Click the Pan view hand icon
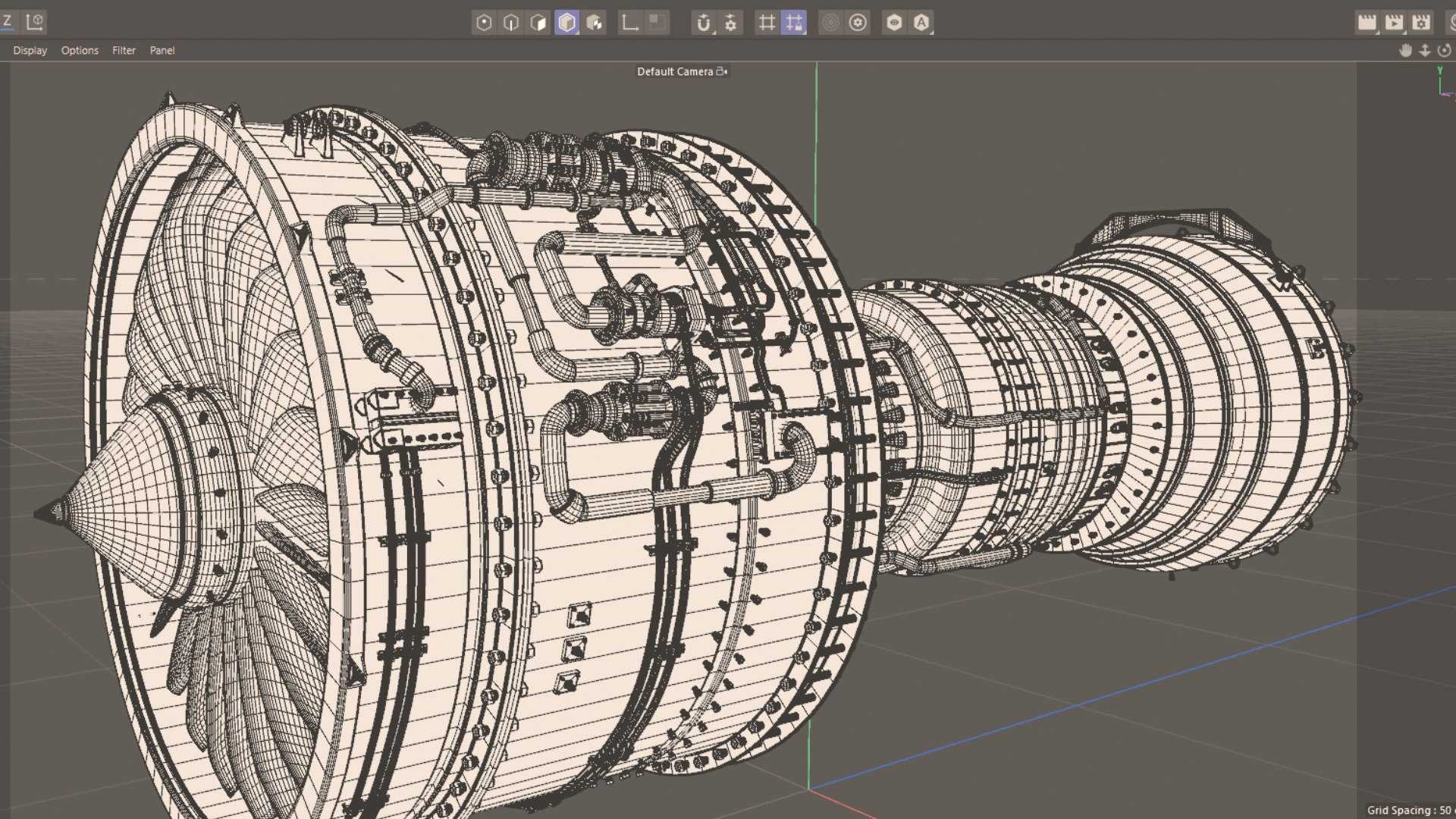This screenshot has width=1456, height=819. pyautogui.click(x=1405, y=50)
